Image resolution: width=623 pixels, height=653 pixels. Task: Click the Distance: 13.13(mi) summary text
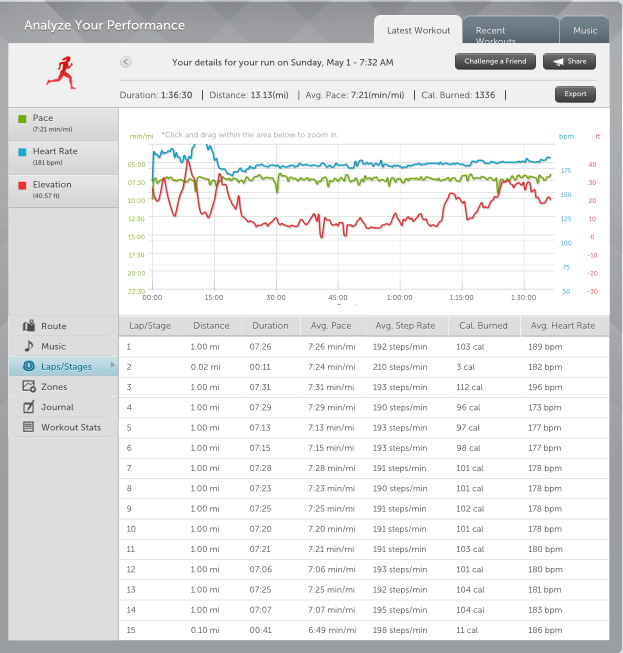pyautogui.click(x=249, y=95)
